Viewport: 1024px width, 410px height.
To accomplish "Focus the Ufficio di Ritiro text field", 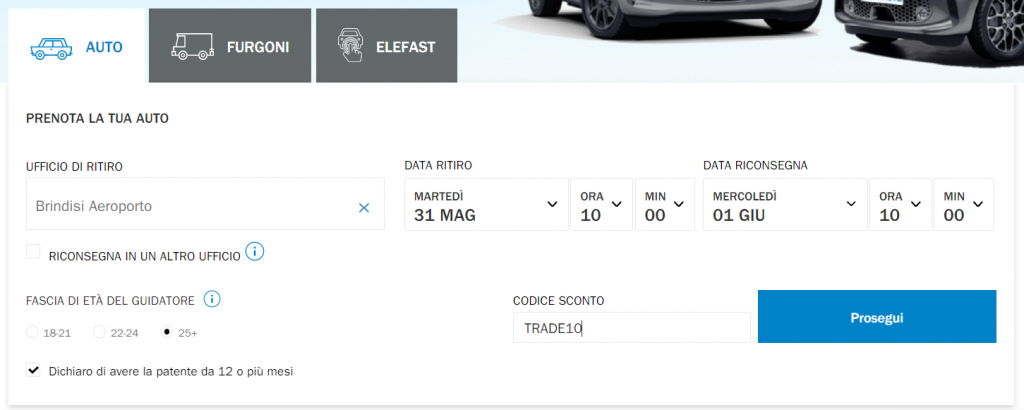I will (190, 207).
